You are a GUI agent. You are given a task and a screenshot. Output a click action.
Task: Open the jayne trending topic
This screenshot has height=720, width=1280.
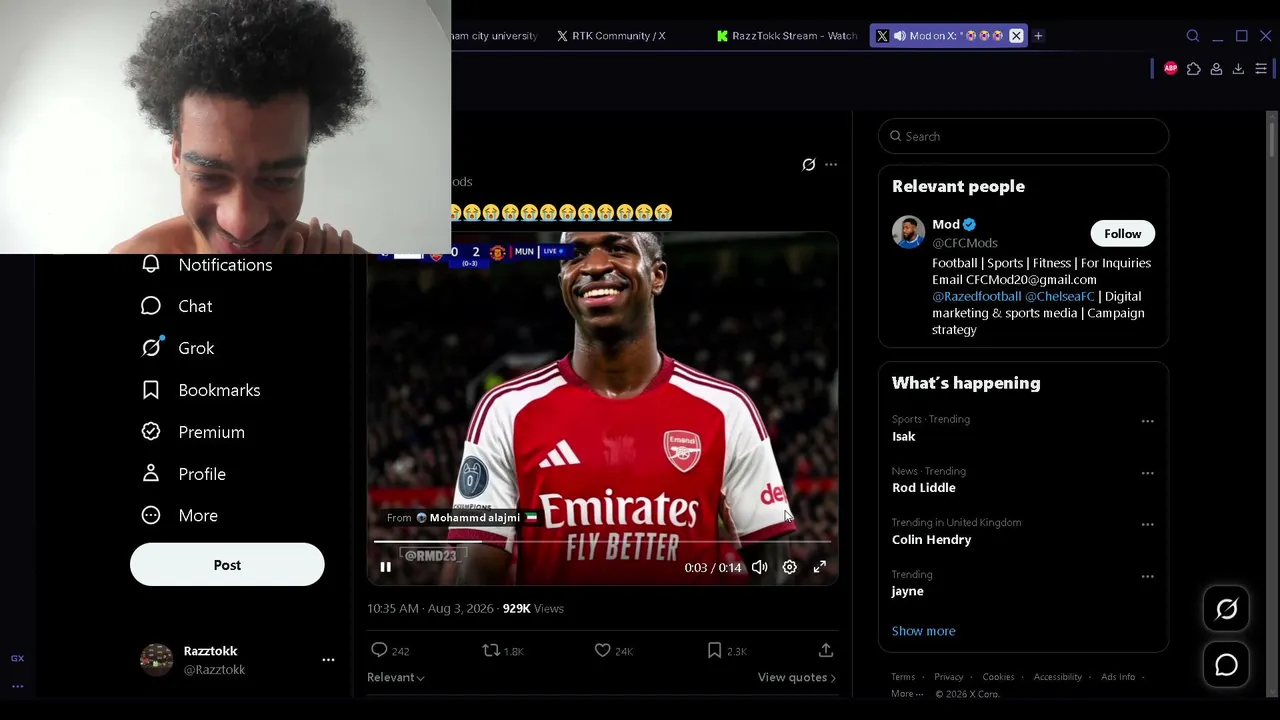[x=908, y=591]
